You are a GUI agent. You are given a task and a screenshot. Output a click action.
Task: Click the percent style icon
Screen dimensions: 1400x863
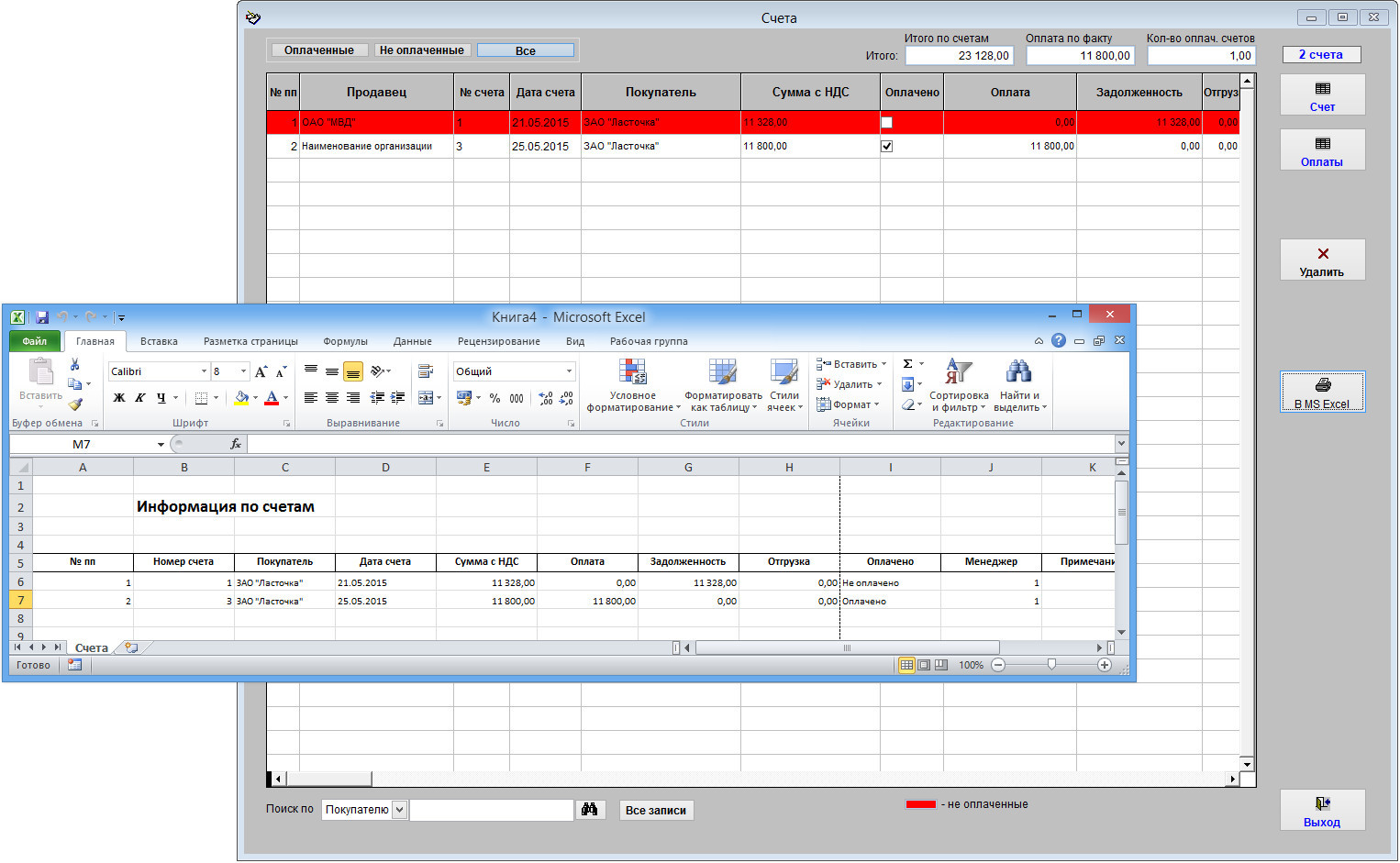point(494,398)
